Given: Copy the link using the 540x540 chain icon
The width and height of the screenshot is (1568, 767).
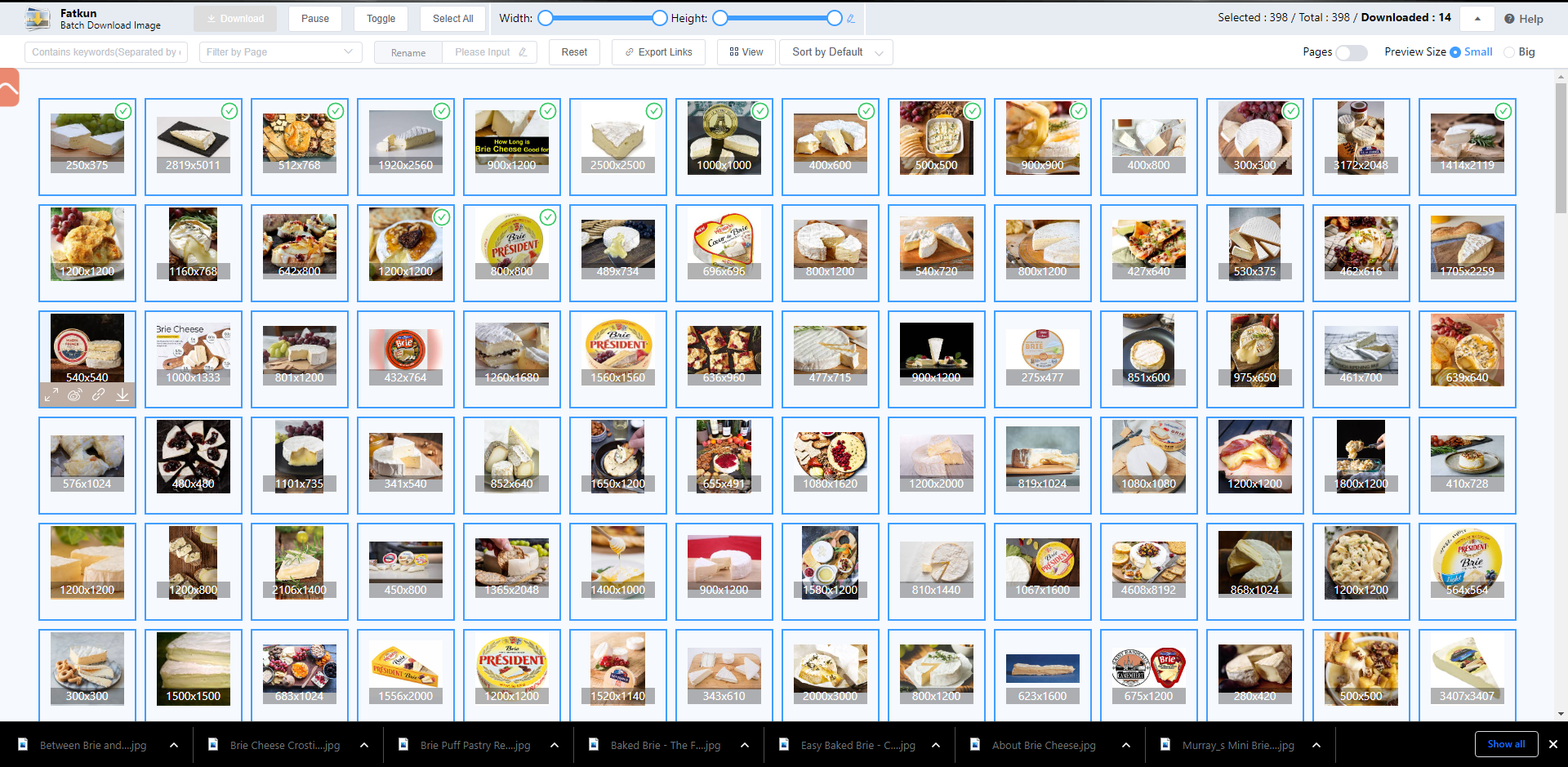Looking at the screenshot, I should [x=99, y=395].
